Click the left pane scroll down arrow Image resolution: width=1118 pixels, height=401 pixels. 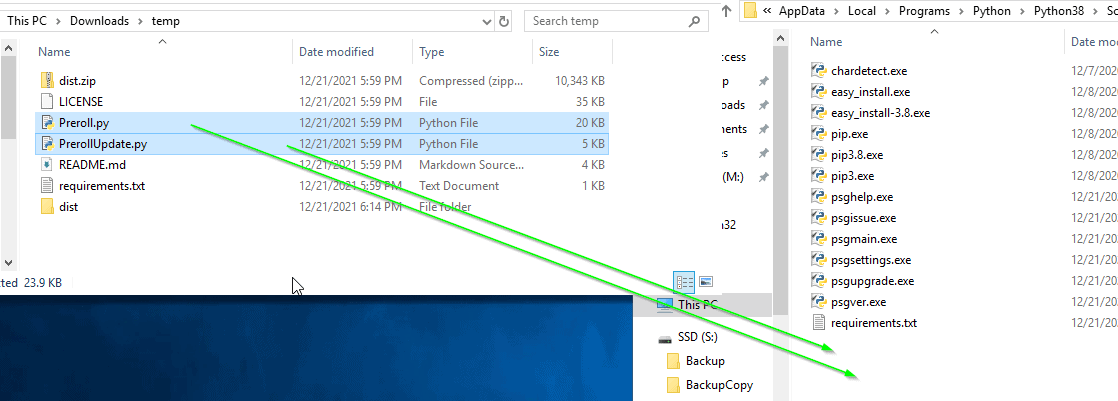point(9,263)
